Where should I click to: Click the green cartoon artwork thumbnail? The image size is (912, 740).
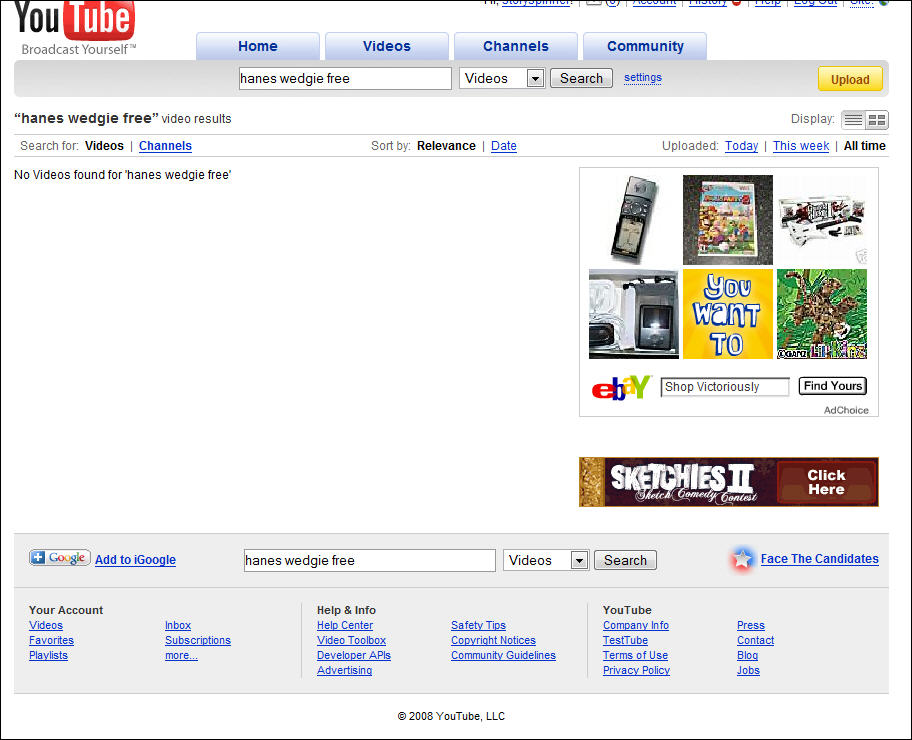pyautogui.click(x=822, y=314)
